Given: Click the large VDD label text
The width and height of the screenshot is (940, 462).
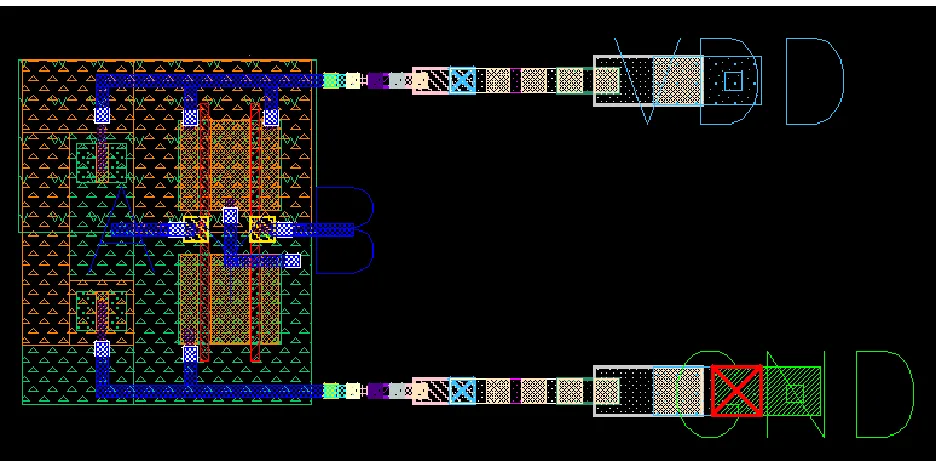Looking at the screenshot, I should click(728, 81).
